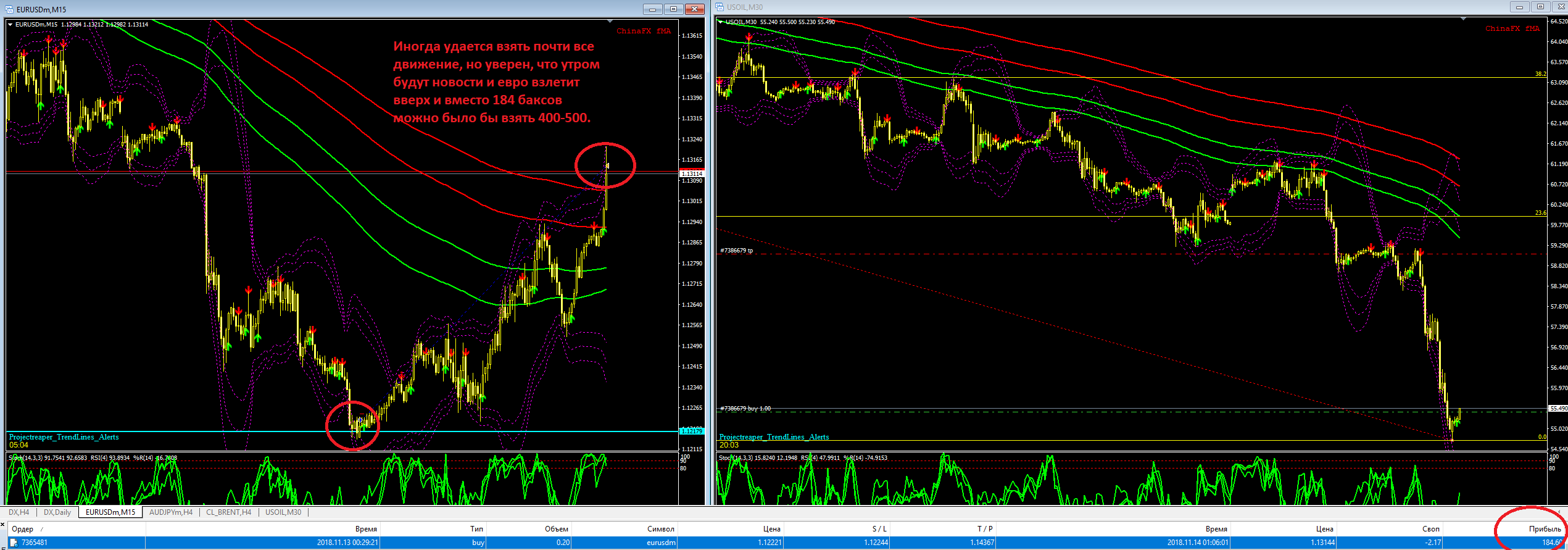Select order number 7365481 in the list

click(35, 543)
